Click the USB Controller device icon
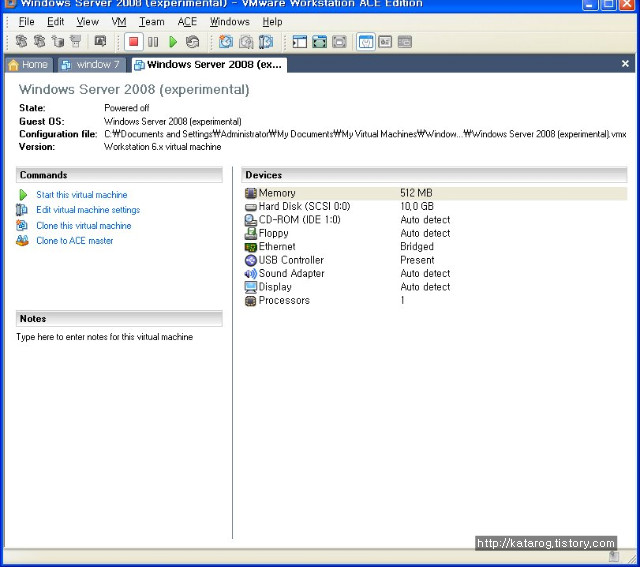The height and width of the screenshot is (567, 640). 251,260
